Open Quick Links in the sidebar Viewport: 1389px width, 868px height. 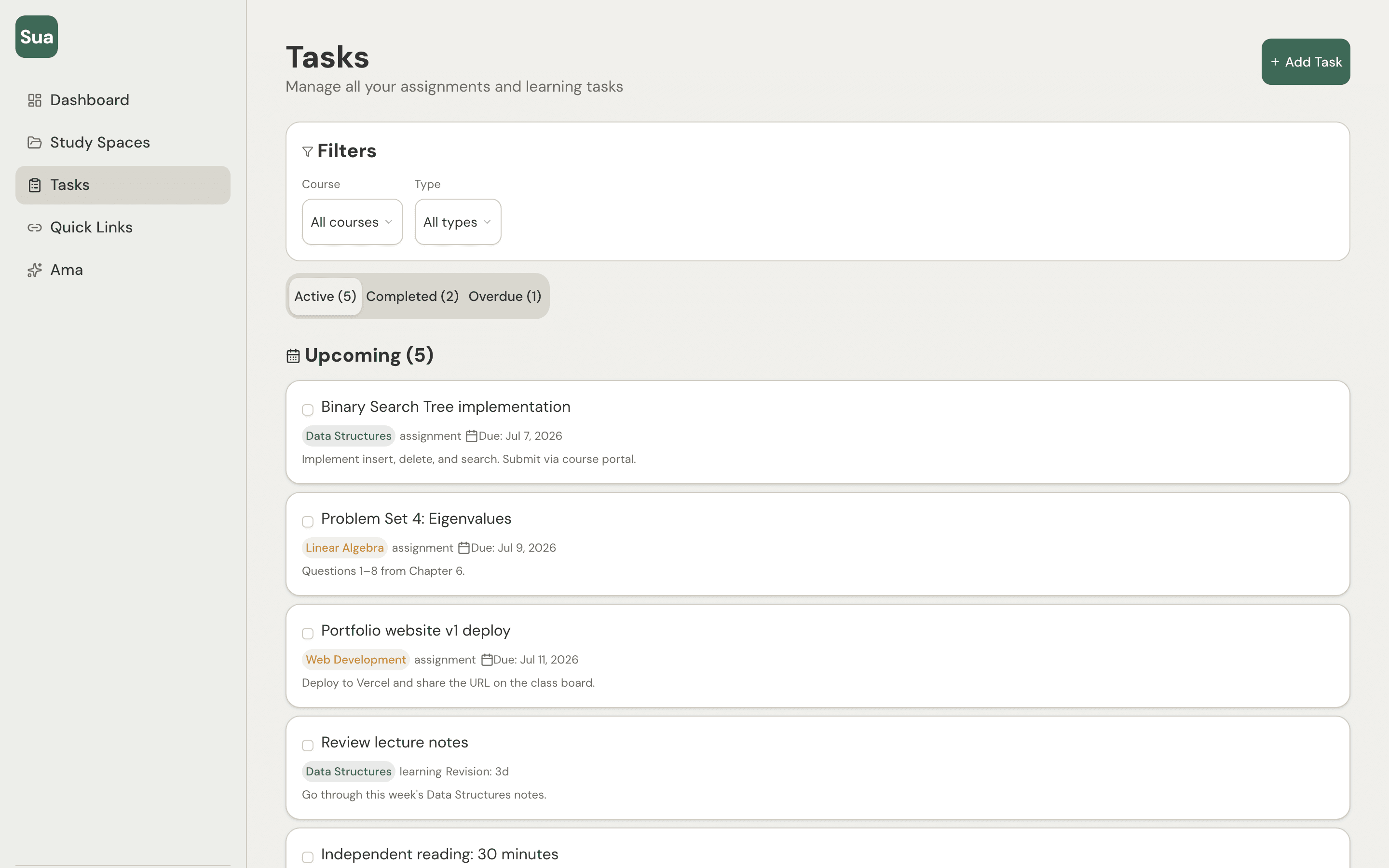click(x=123, y=227)
